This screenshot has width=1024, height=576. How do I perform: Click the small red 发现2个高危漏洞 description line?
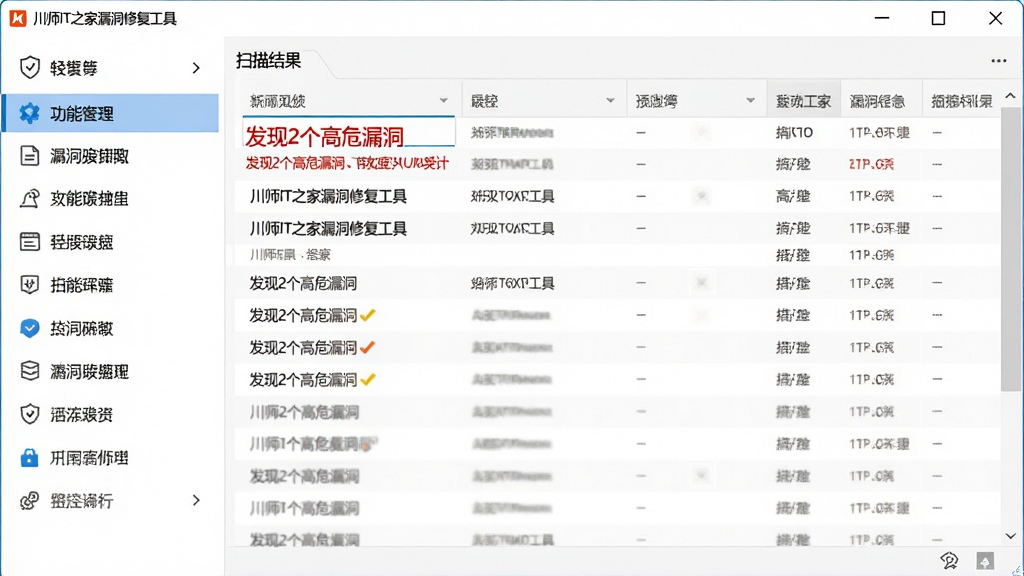point(347,163)
